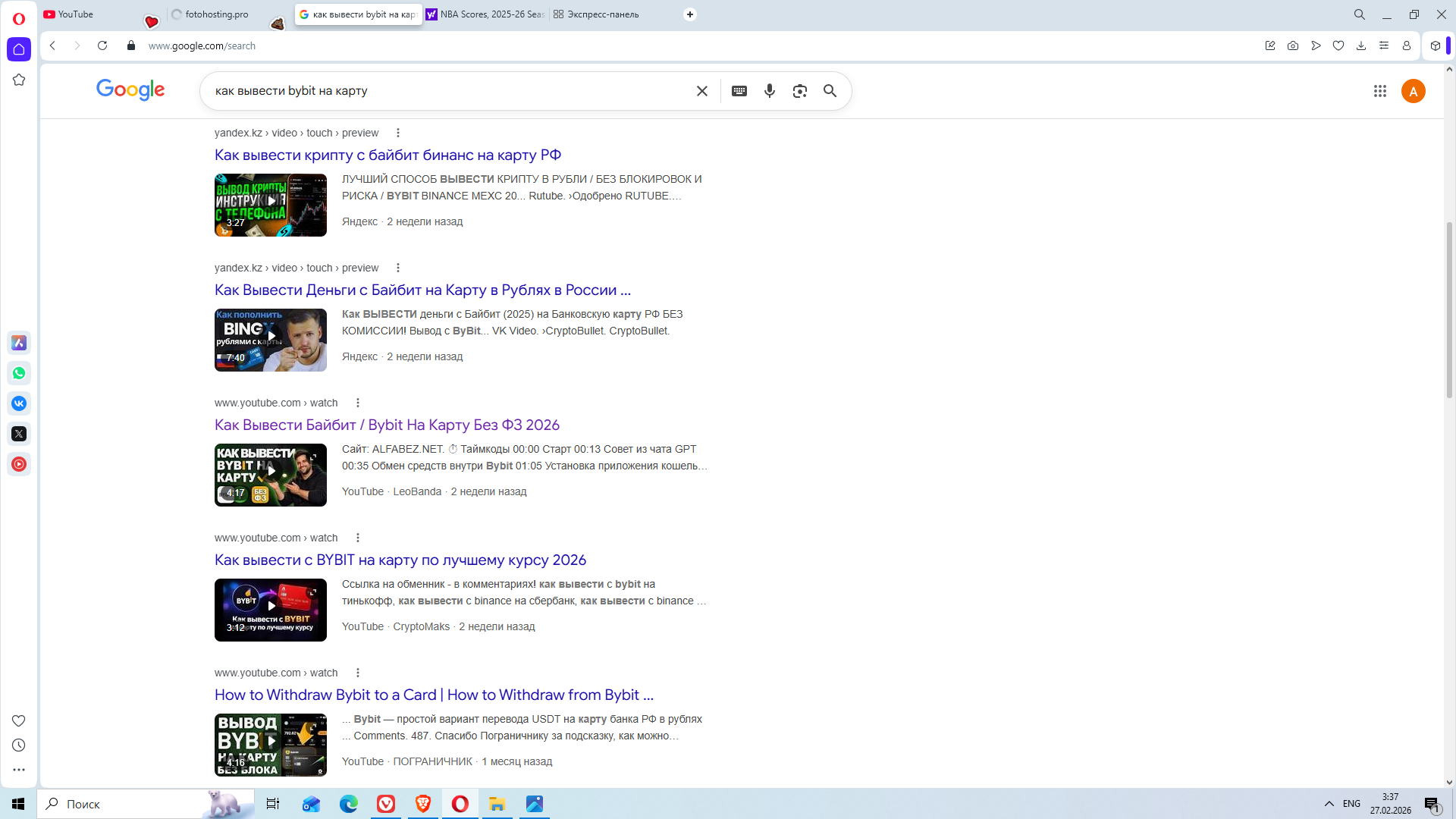The height and width of the screenshot is (819, 1456).
Task: Open the on-screen keyboard in search box
Action: point(739,91)
